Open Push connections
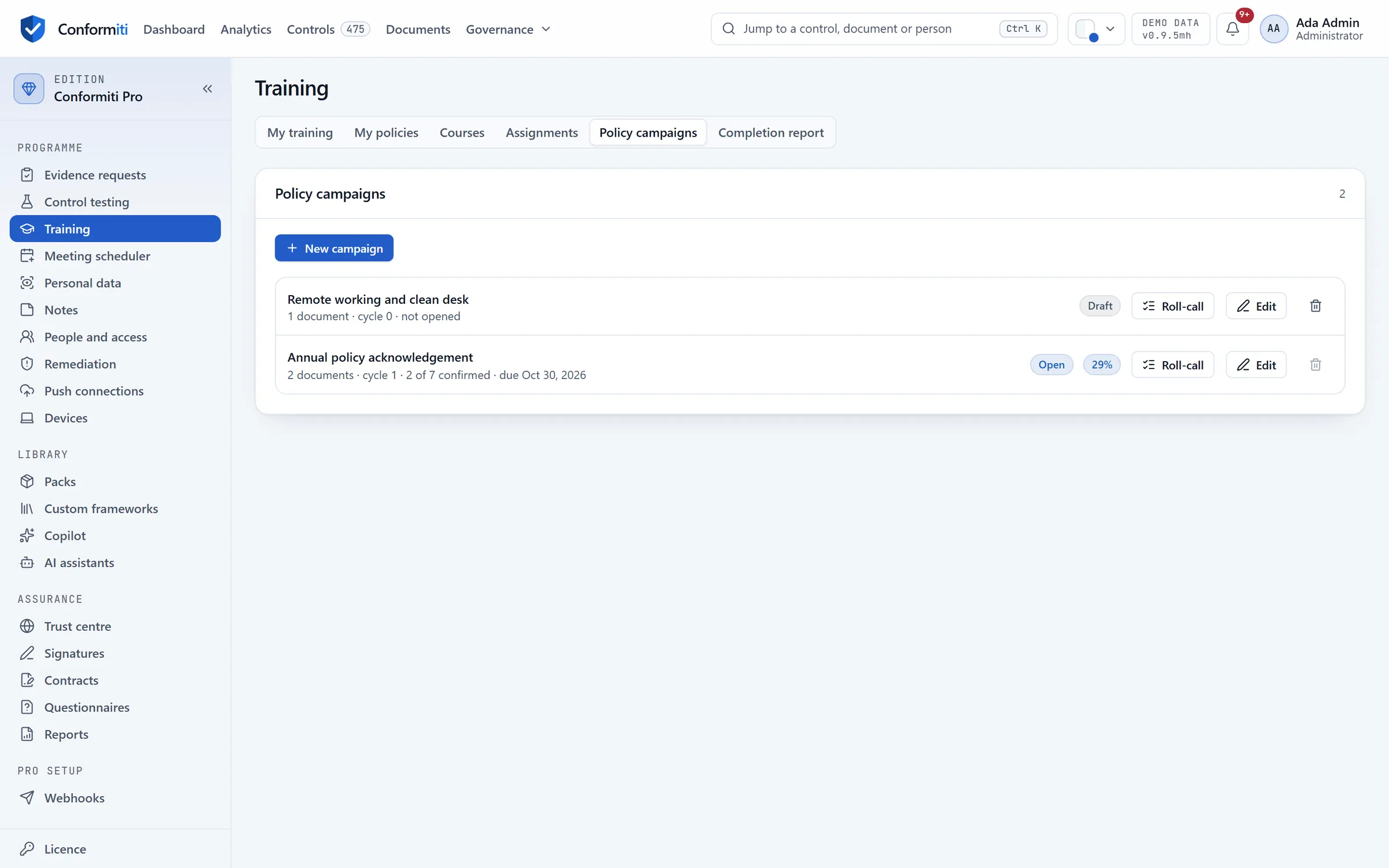1389x868 pixels. 115,391
